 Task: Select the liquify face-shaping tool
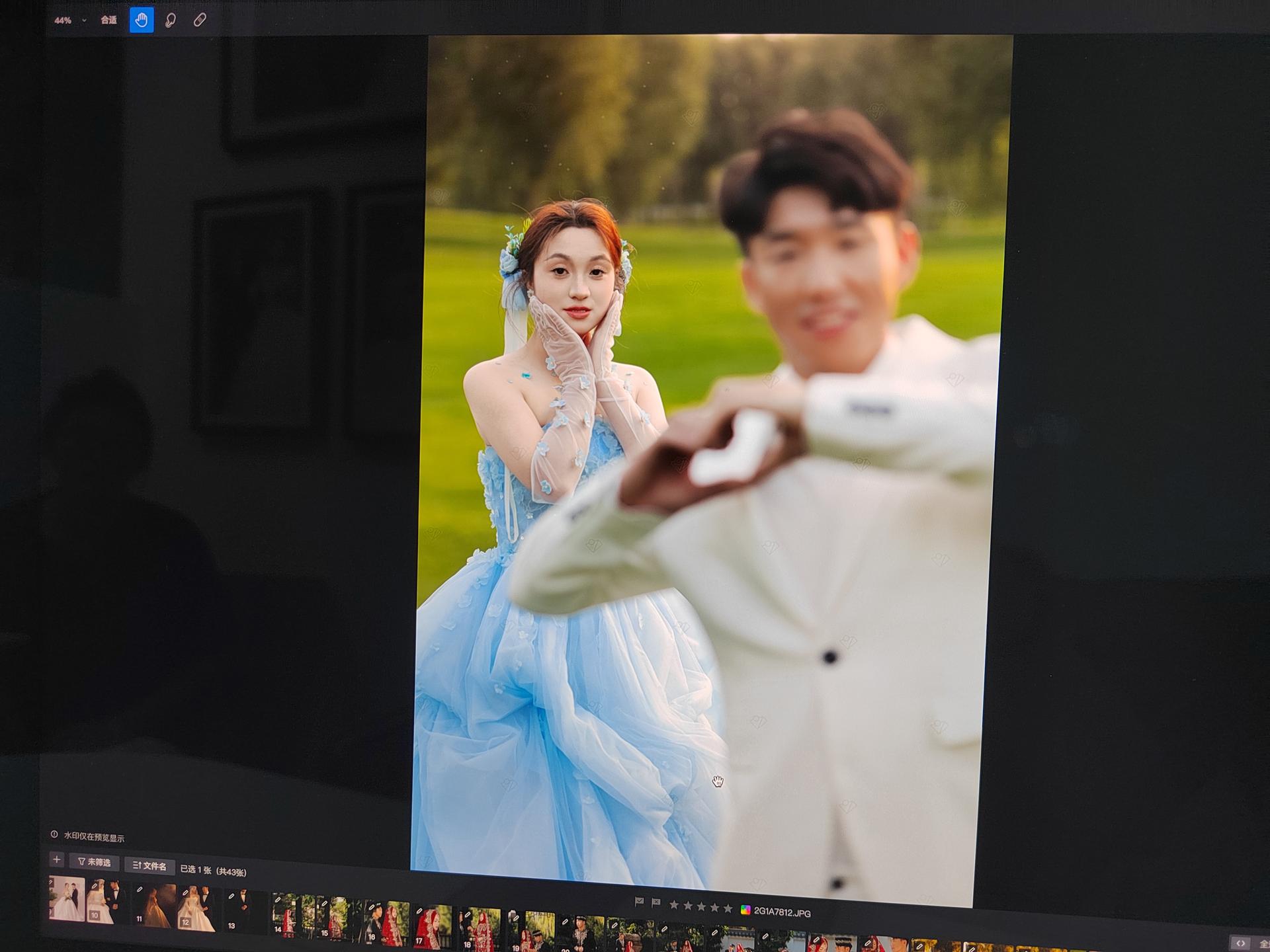point(171,20)
